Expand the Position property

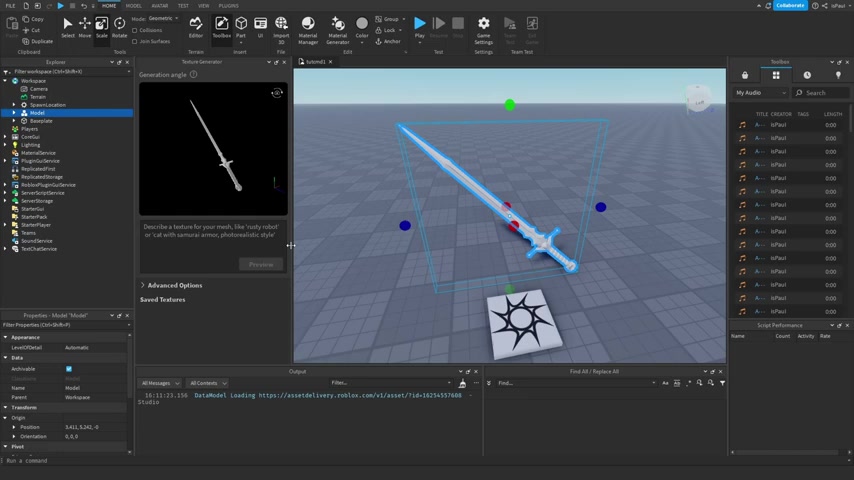pos(14,427)
